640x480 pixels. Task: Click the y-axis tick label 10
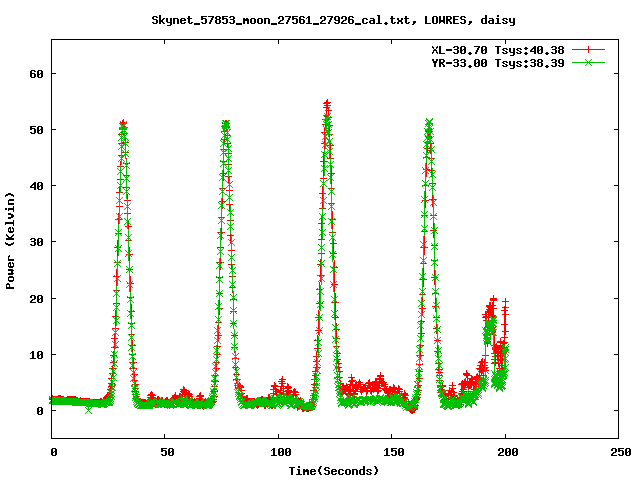[36, 355]
